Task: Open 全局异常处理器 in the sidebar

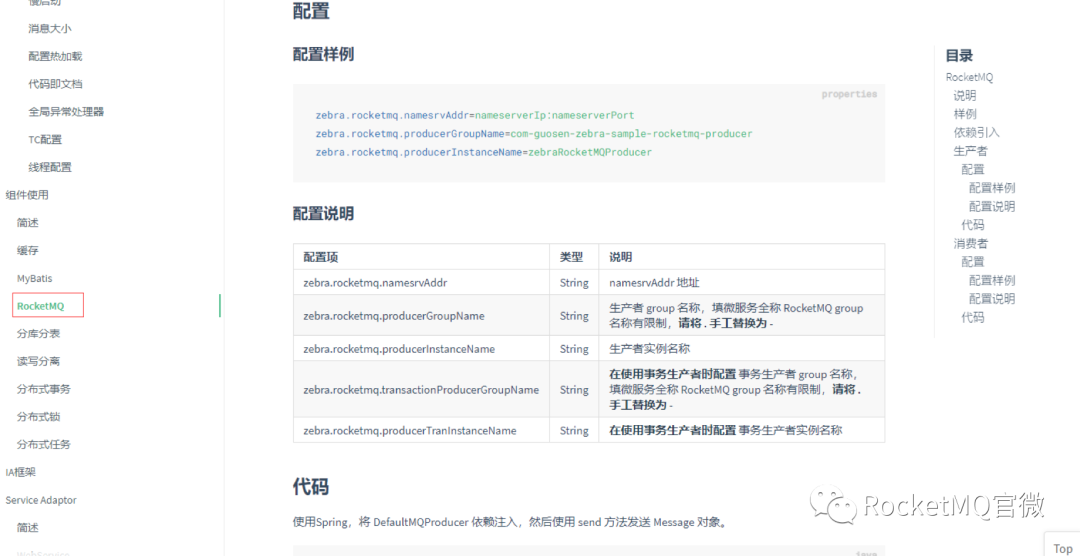Action: pos(66,111)
